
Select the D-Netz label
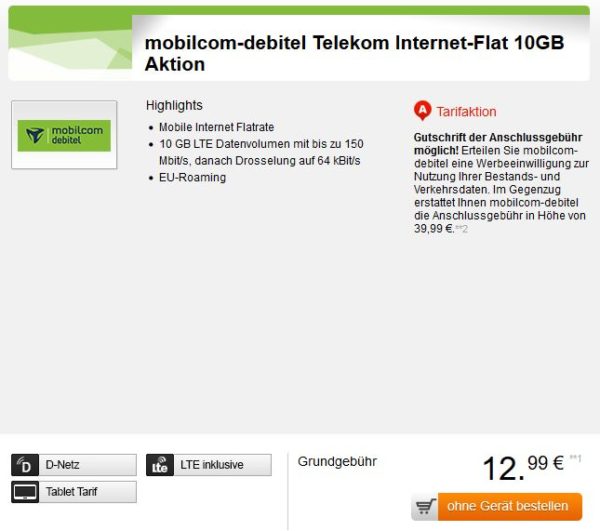(64, 465)
